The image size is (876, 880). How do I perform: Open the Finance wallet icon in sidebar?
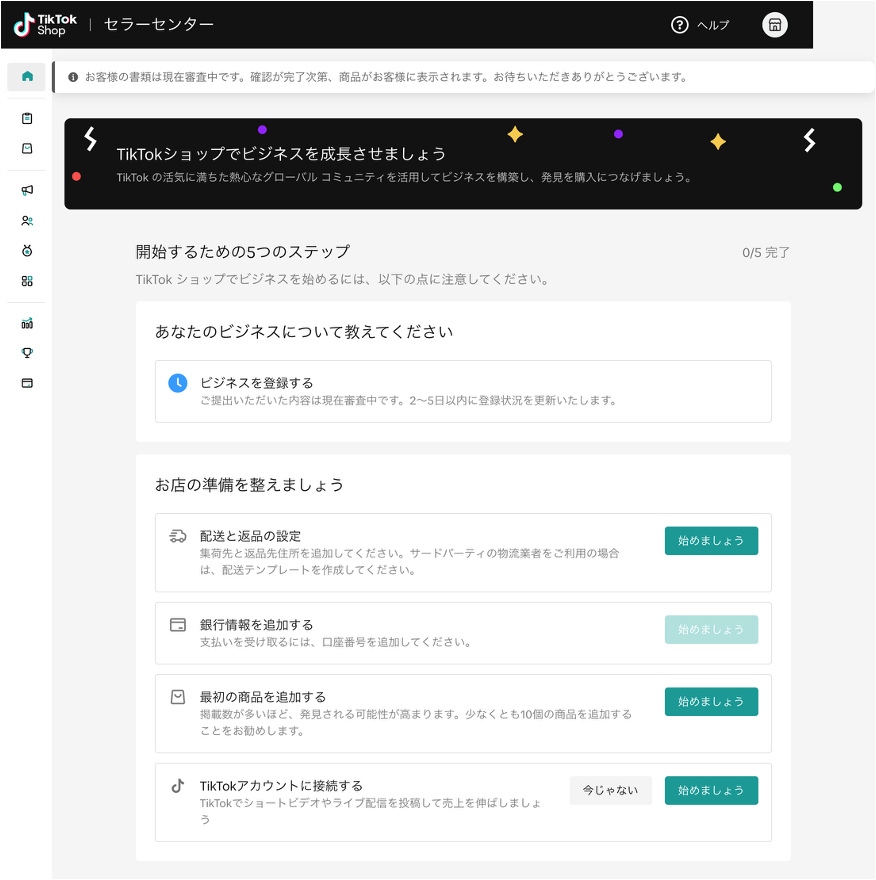27,383
